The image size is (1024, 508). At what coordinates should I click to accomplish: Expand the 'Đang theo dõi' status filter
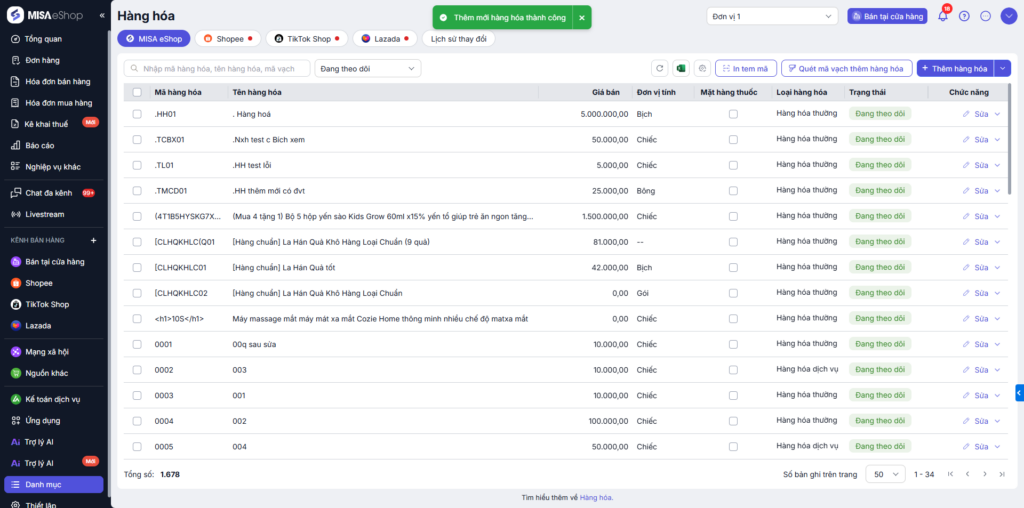click(x=367, y=68)
